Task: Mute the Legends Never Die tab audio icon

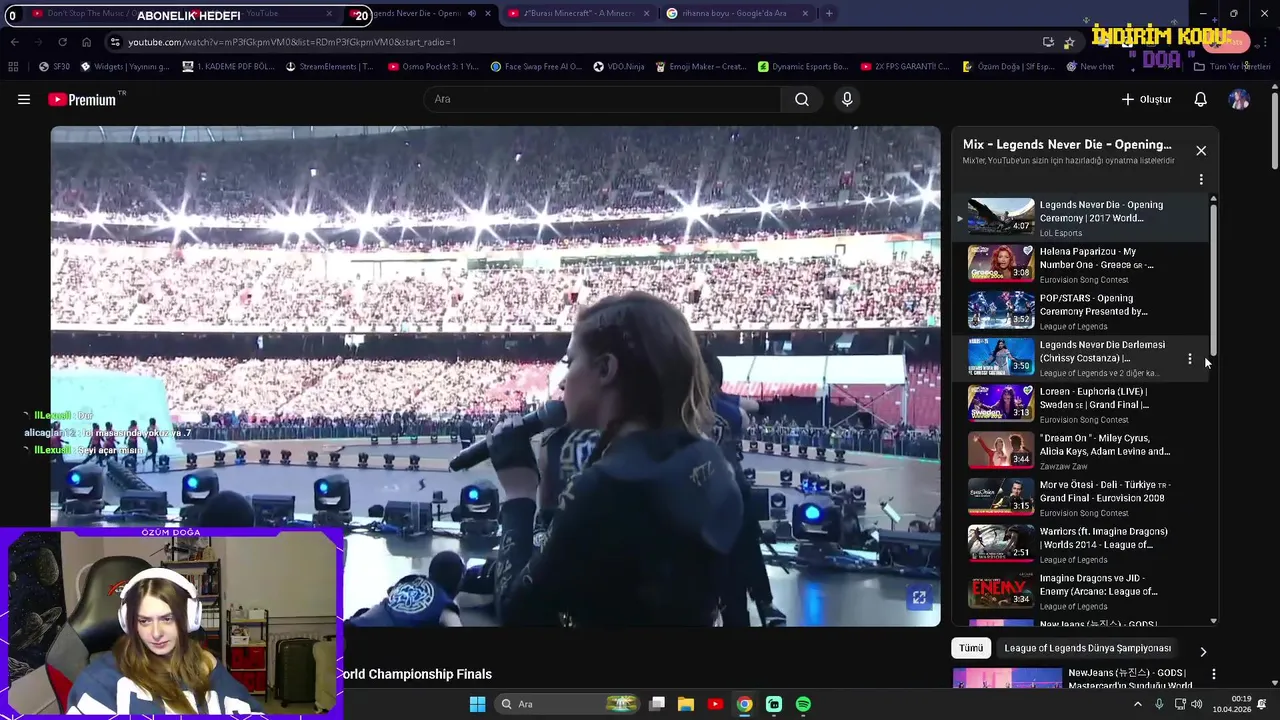Action: click(472, 13)
